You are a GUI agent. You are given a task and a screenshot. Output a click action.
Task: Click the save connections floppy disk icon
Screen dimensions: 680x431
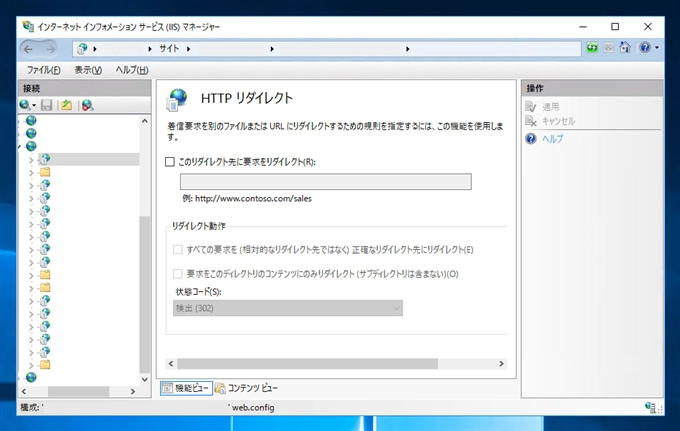click(46, 105)
